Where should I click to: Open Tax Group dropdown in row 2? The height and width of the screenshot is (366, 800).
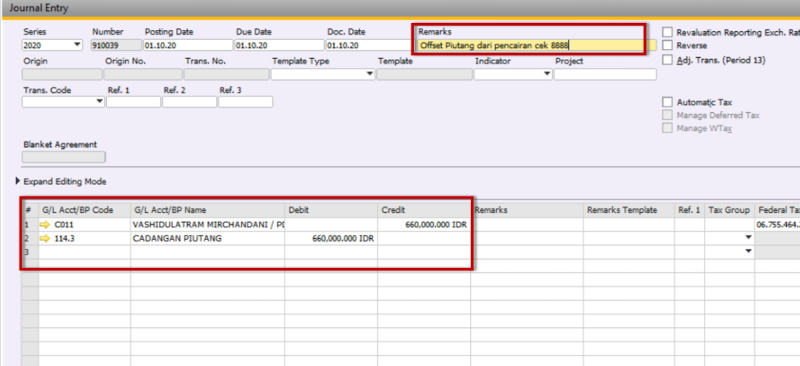(748, 238)
